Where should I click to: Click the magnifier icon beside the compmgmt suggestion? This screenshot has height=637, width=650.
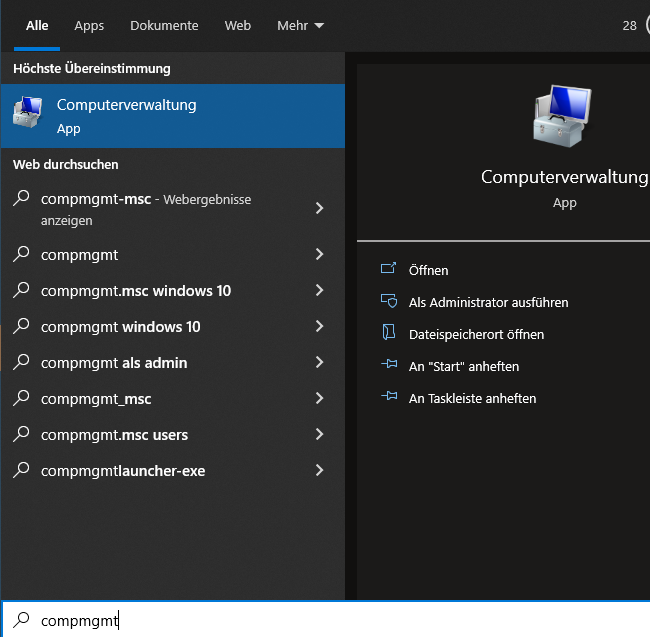21,254
